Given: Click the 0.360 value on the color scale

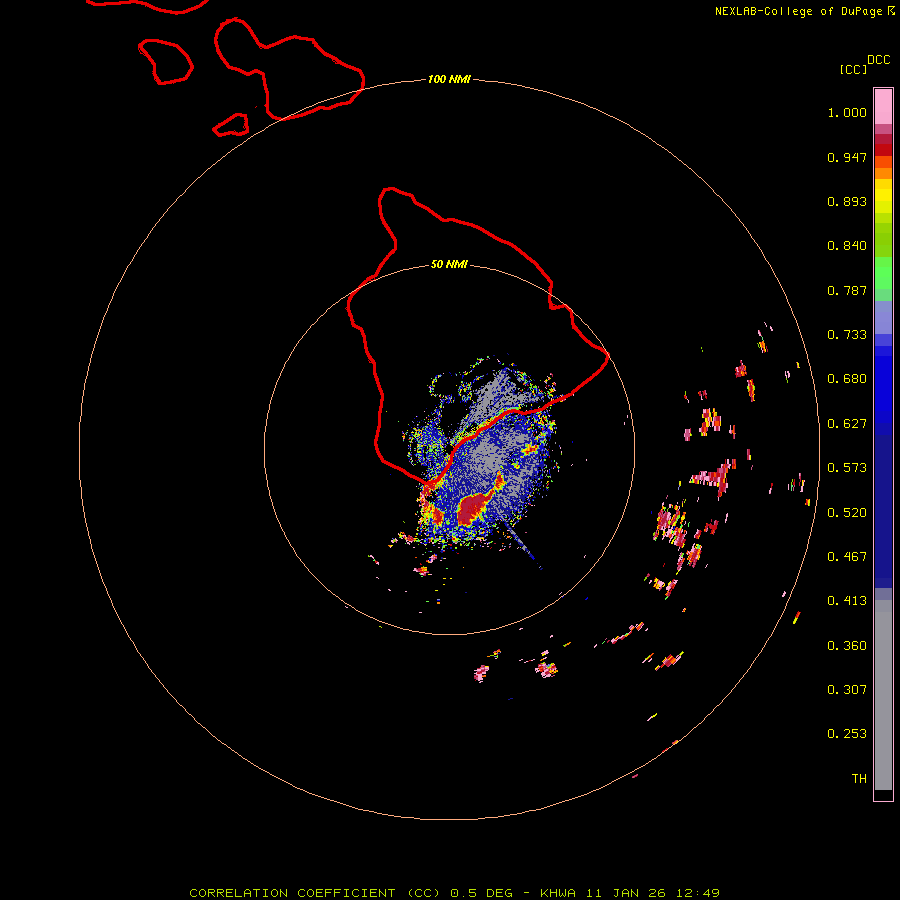Looking at the screenshot, I should click(x=847, y=646).
